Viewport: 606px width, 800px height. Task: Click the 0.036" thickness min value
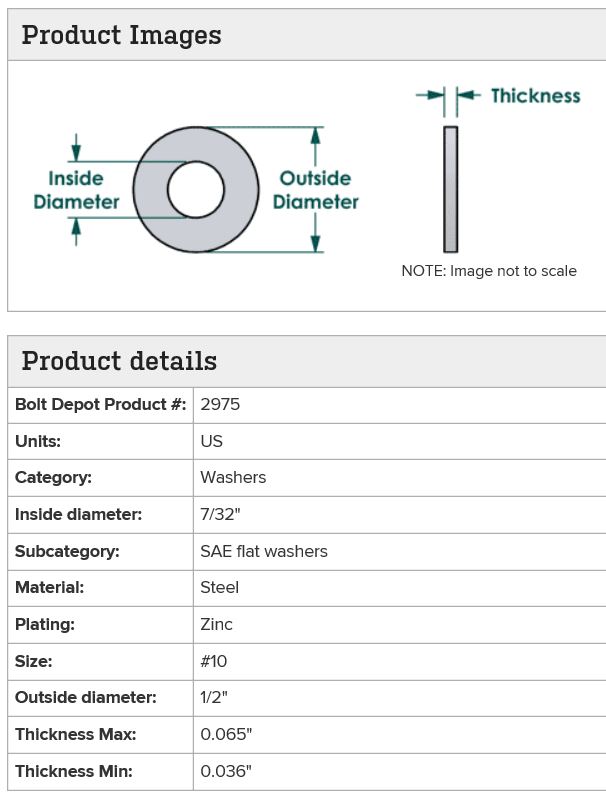(226, 771)
